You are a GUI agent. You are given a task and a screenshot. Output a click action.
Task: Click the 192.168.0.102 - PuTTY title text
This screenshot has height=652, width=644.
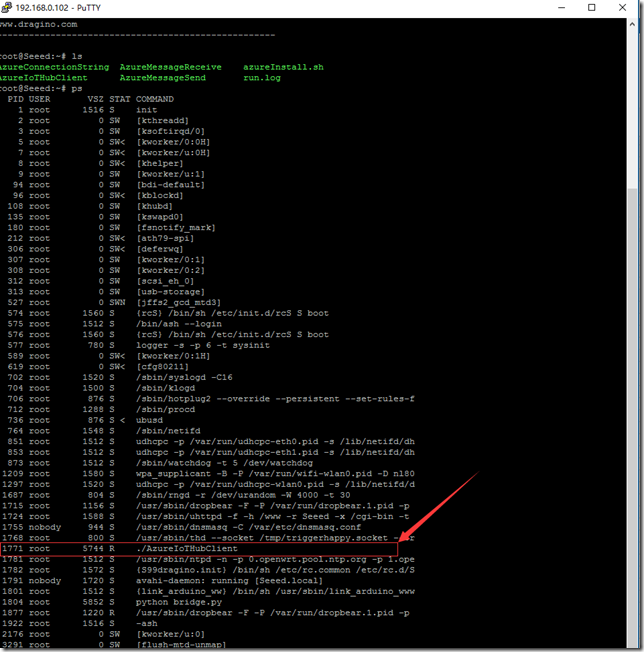[58, 7]
